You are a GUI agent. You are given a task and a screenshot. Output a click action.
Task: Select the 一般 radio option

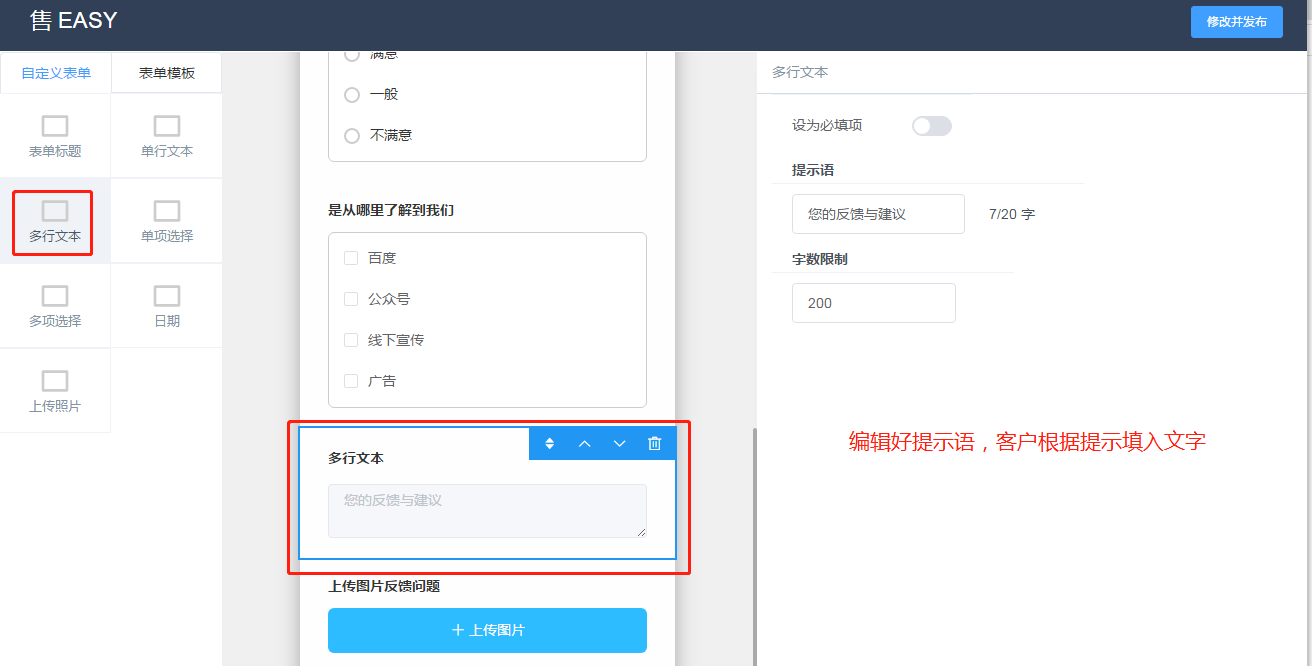point(352,95)
